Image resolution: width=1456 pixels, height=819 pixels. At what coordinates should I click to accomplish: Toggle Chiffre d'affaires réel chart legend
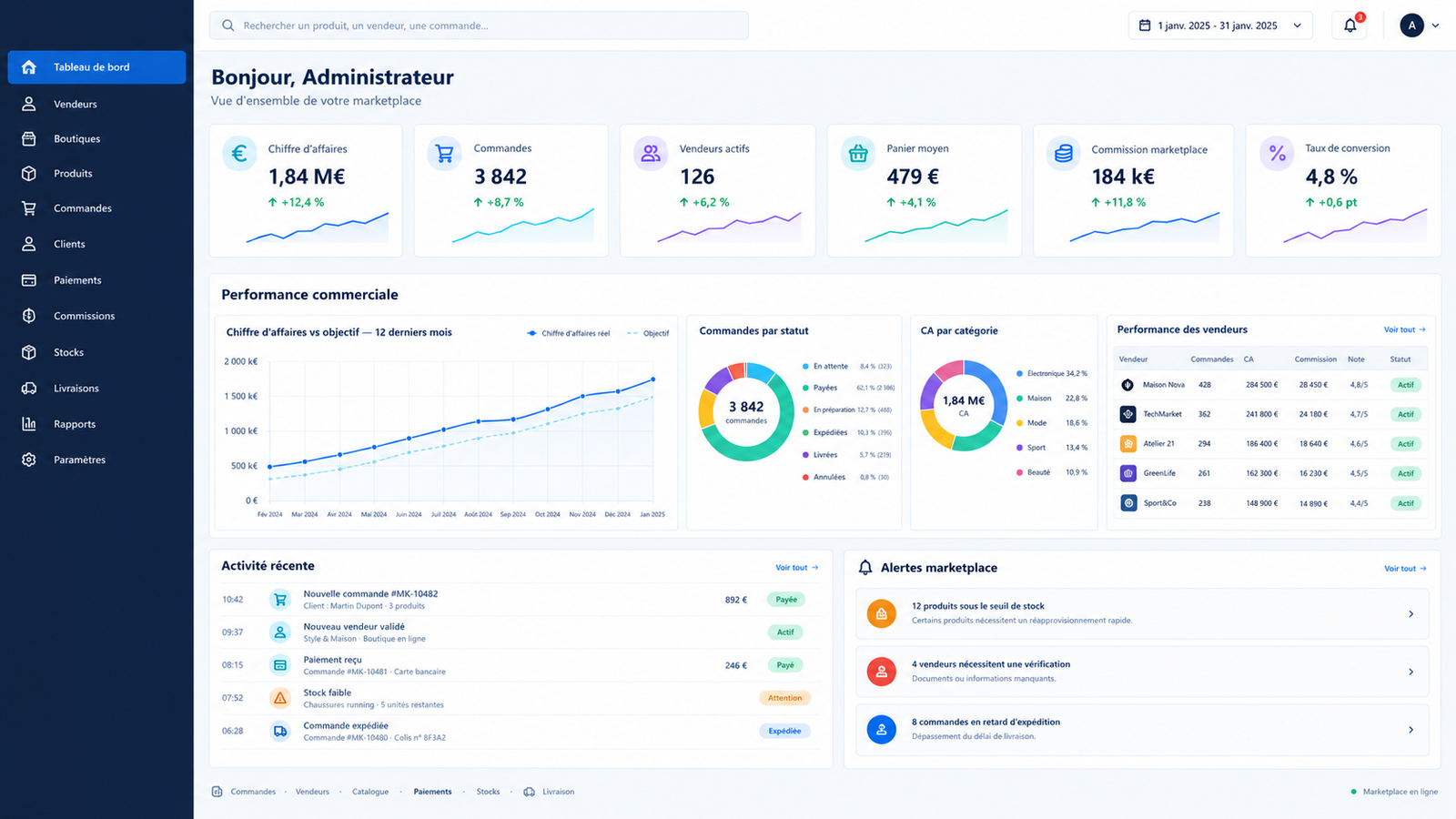click(x=569, y=333)
